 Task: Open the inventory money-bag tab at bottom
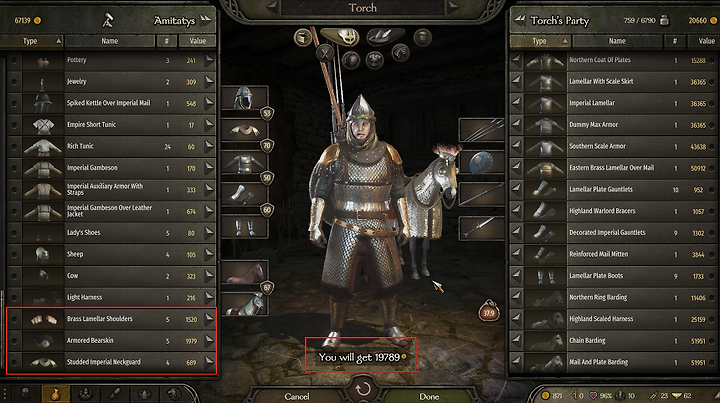pos(55,394)
